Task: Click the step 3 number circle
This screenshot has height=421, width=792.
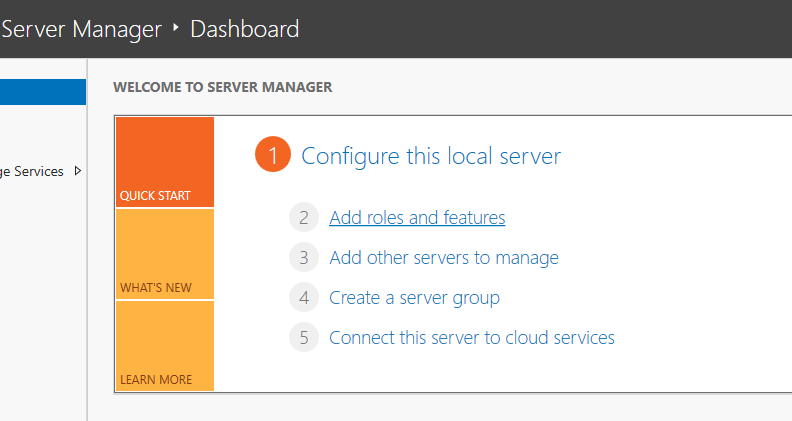Action: [x=304, y=257]
